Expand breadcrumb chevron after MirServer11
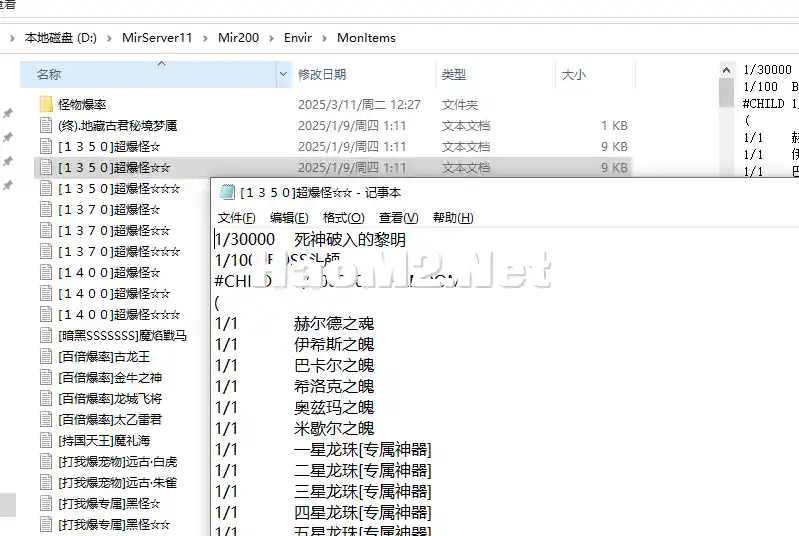The image size is (799, 536). coord(205,38)
